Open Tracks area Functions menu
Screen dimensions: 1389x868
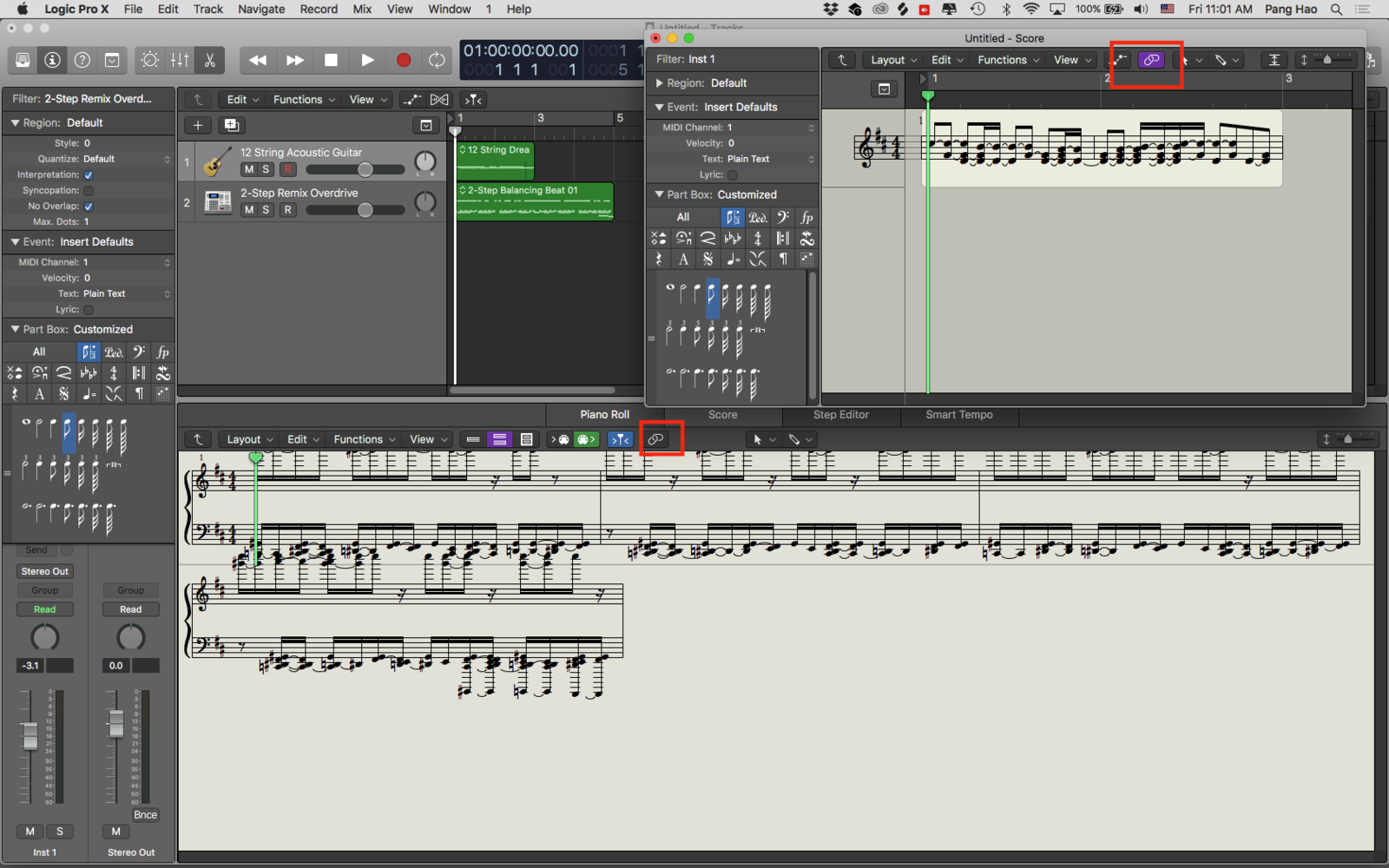(x=303, y=100)
